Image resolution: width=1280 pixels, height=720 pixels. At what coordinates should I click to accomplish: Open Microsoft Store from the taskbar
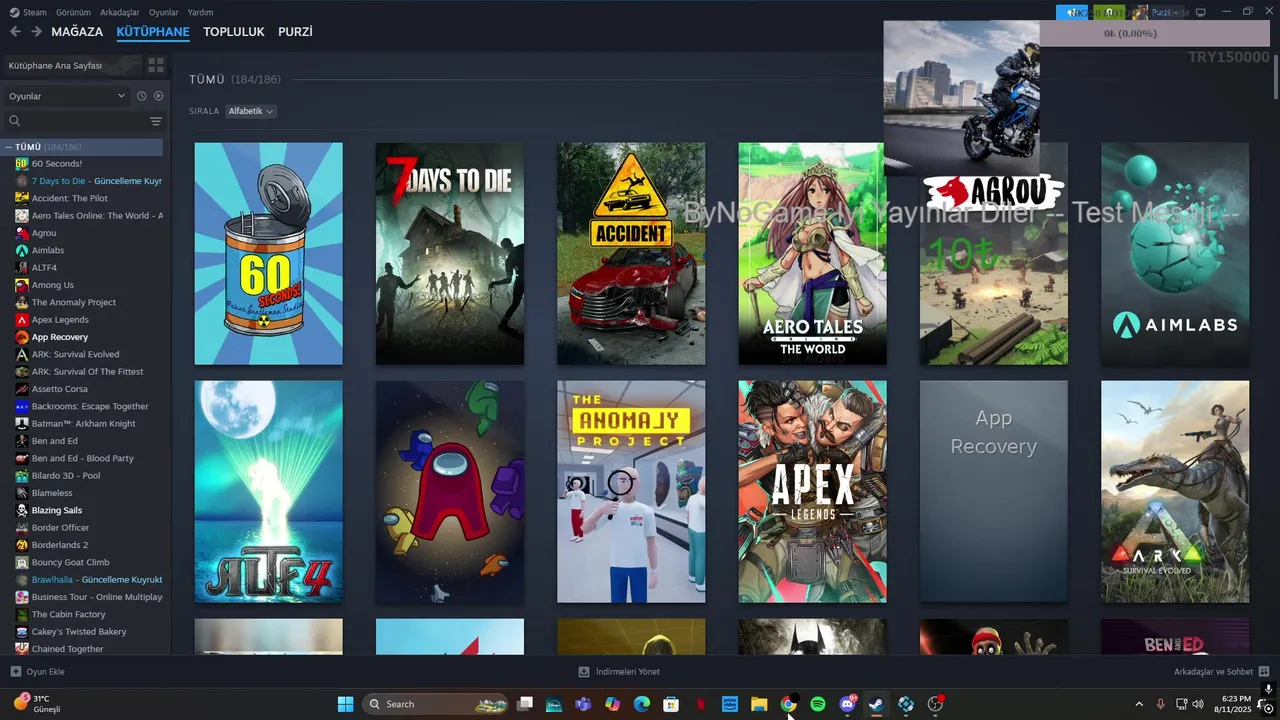671,704
